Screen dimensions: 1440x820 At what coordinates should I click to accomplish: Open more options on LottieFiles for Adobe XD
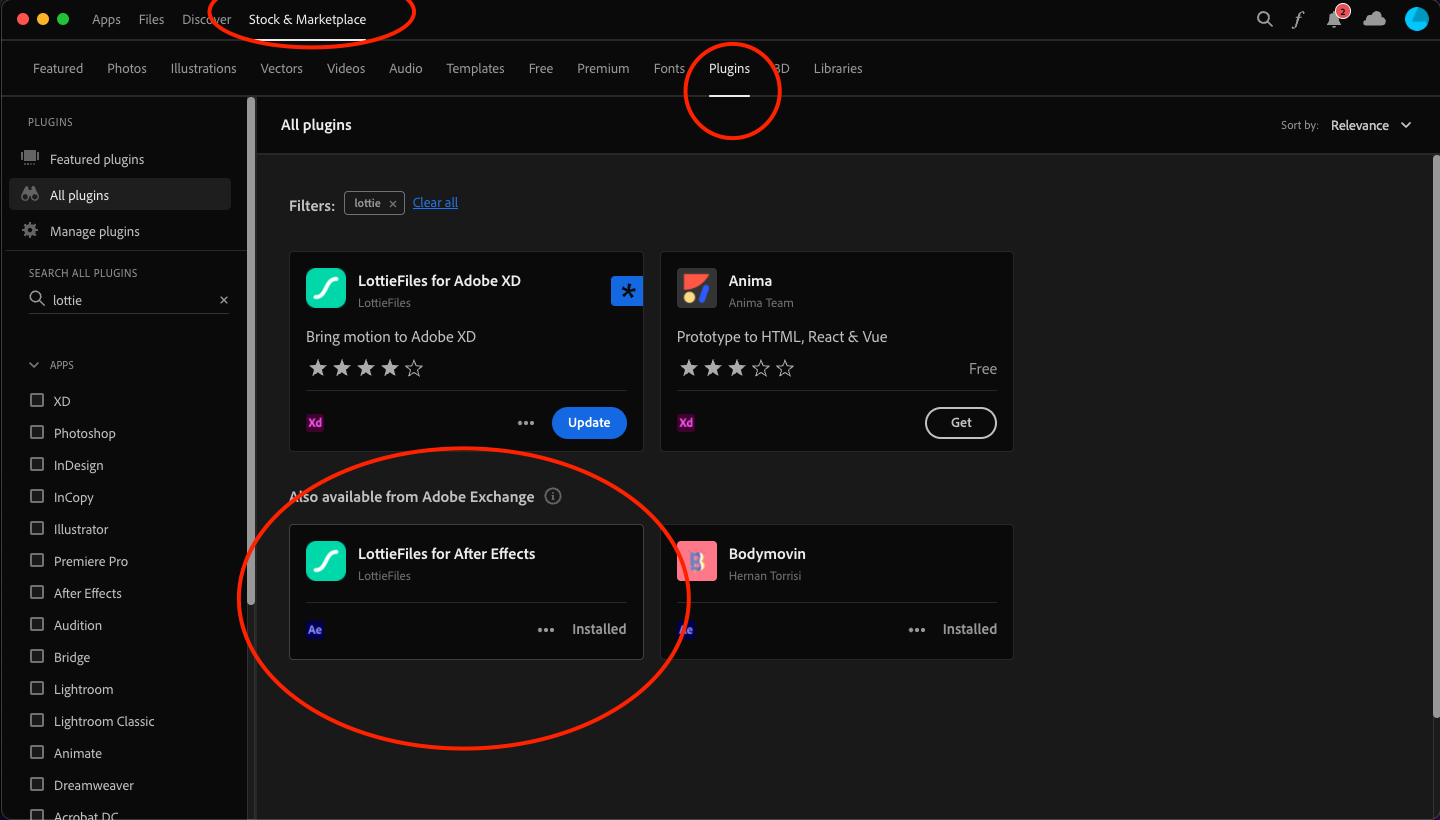[526, 423]
